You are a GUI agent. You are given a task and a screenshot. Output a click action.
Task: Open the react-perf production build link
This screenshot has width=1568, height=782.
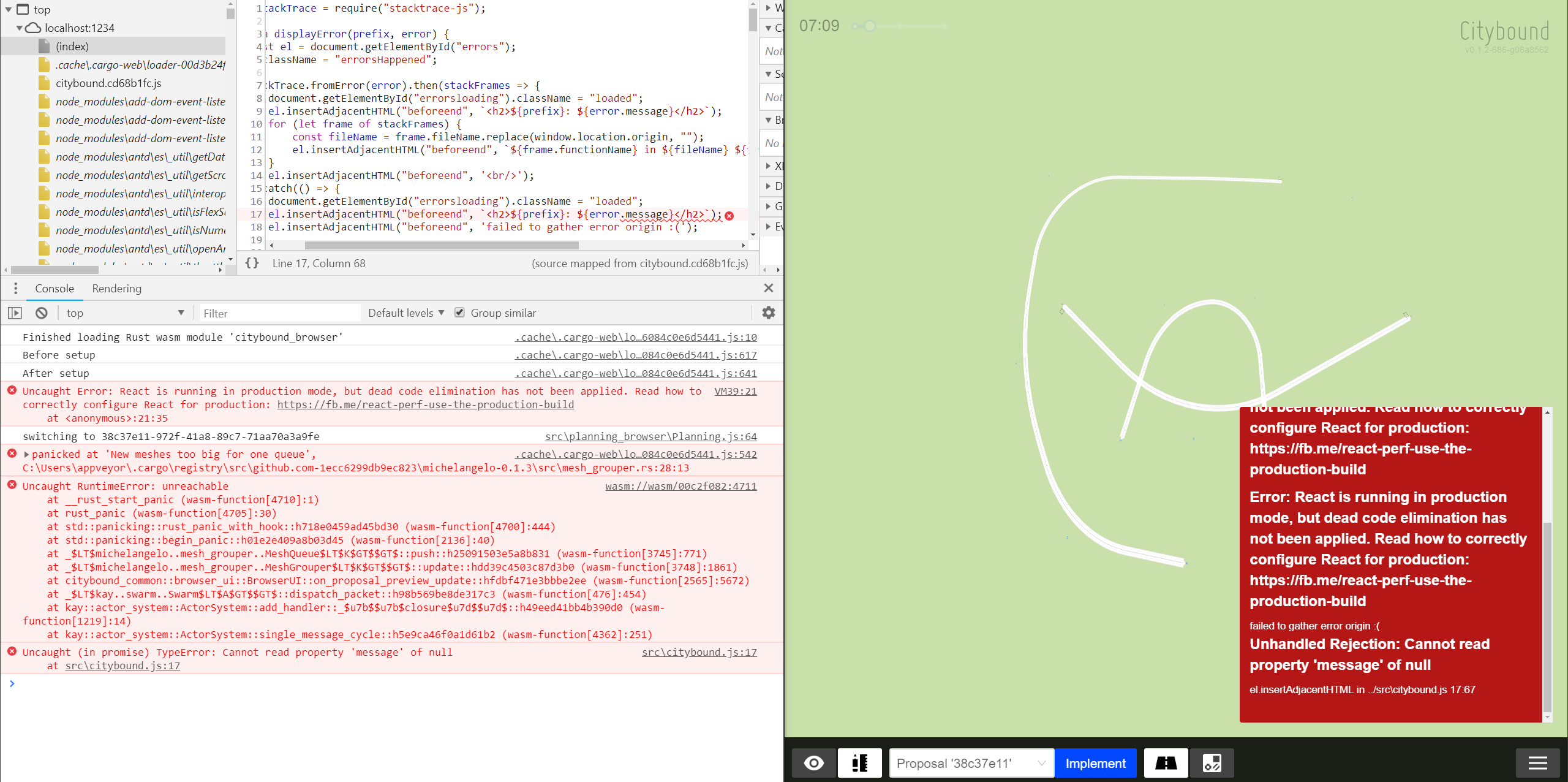pos(425,404)
